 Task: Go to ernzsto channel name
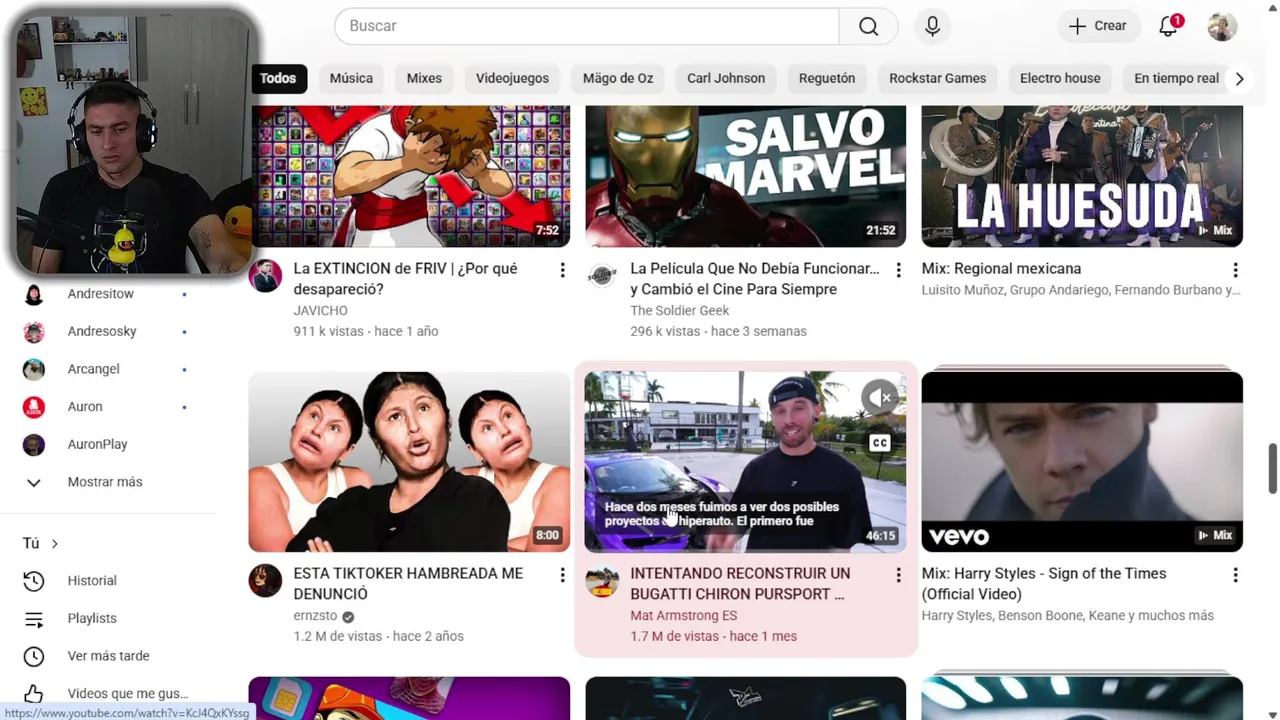tap(315, 616)
